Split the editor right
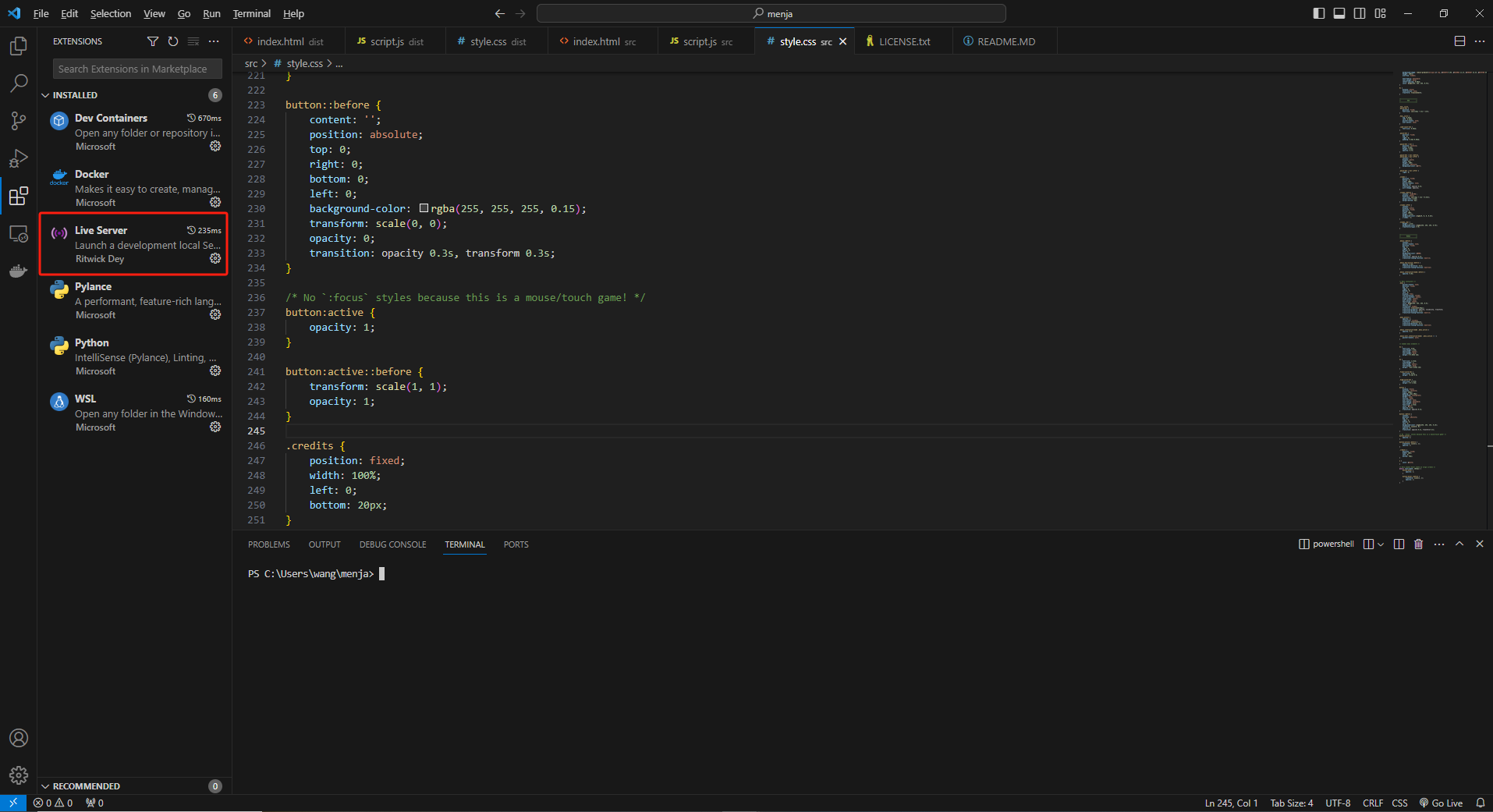This screenshot has height=812, width=1493. pyautogui.click(x=1459, y=41)
